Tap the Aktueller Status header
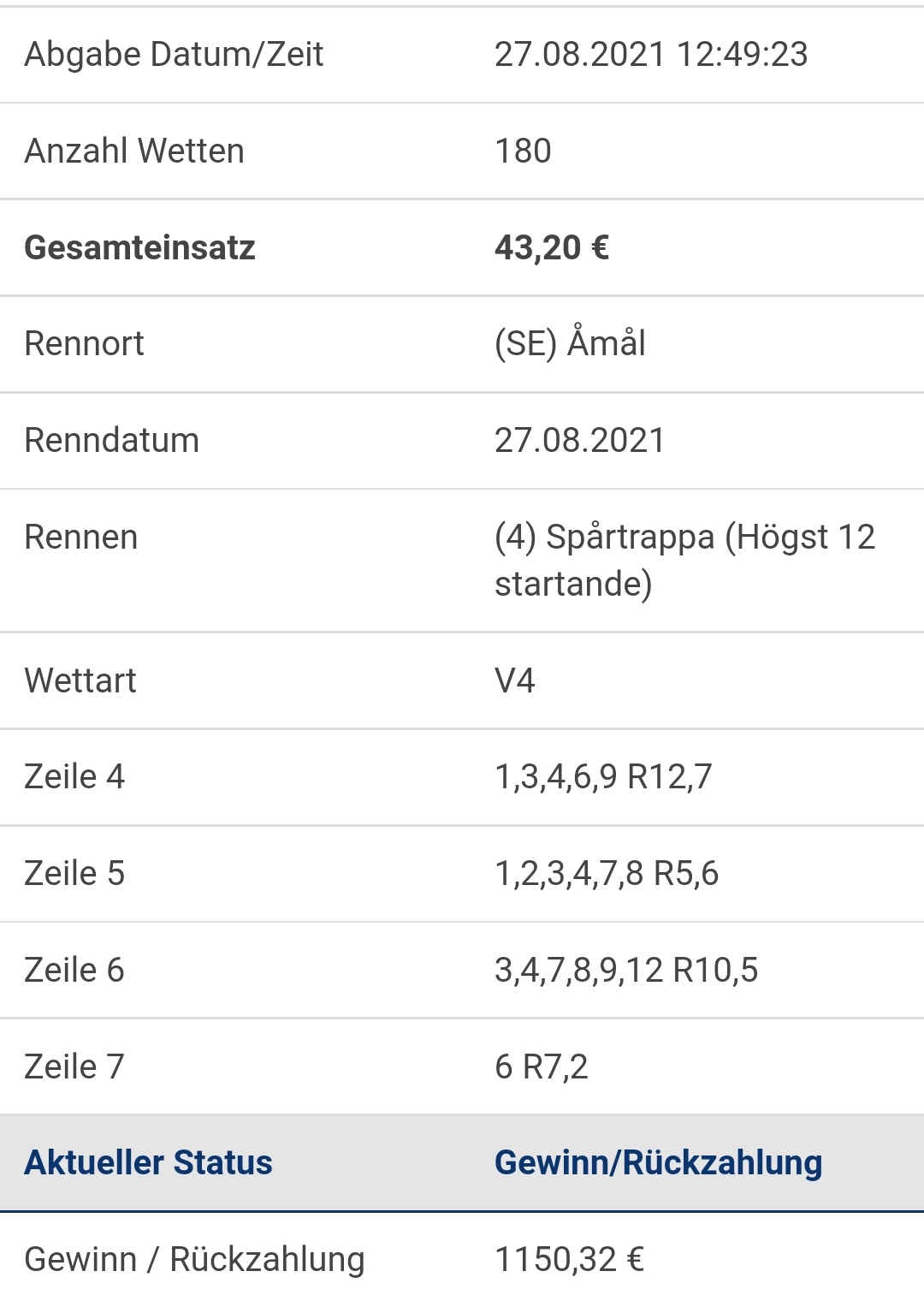The width and height of the screenshot is (924, 1301). 148,1163
